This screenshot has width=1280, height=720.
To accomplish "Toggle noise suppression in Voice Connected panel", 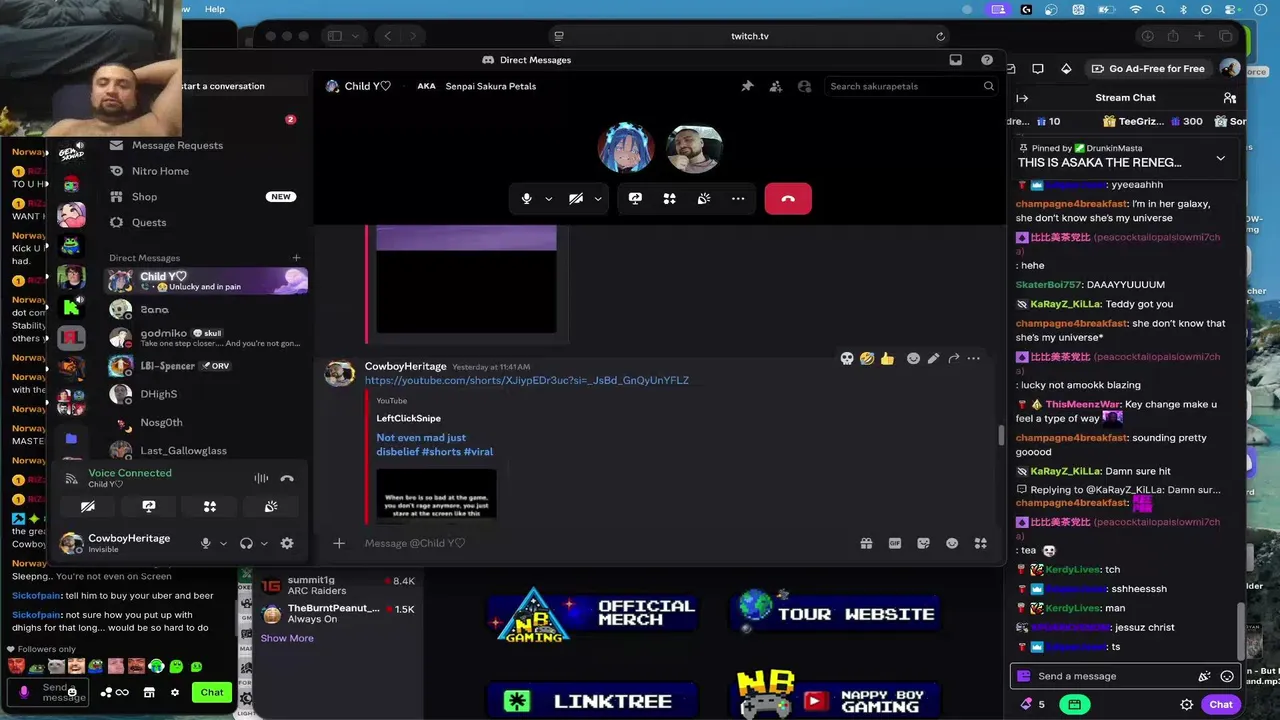I will 261,478.
